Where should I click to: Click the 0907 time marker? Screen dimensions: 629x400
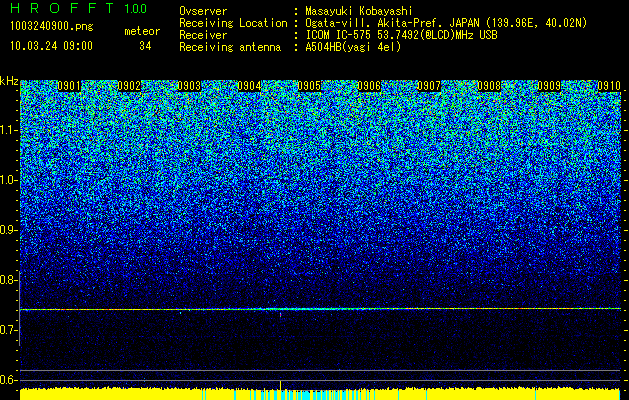(x=429, y=86)
